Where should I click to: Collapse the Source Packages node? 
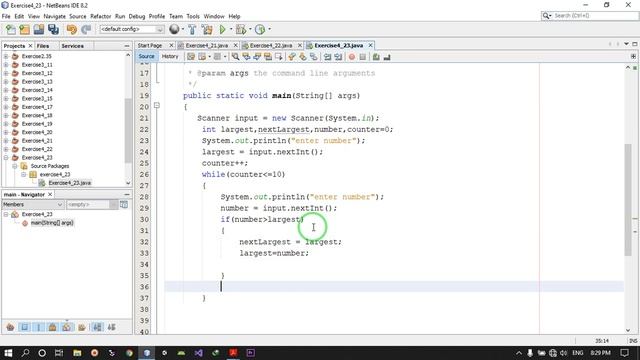click(x=15, y=166)
